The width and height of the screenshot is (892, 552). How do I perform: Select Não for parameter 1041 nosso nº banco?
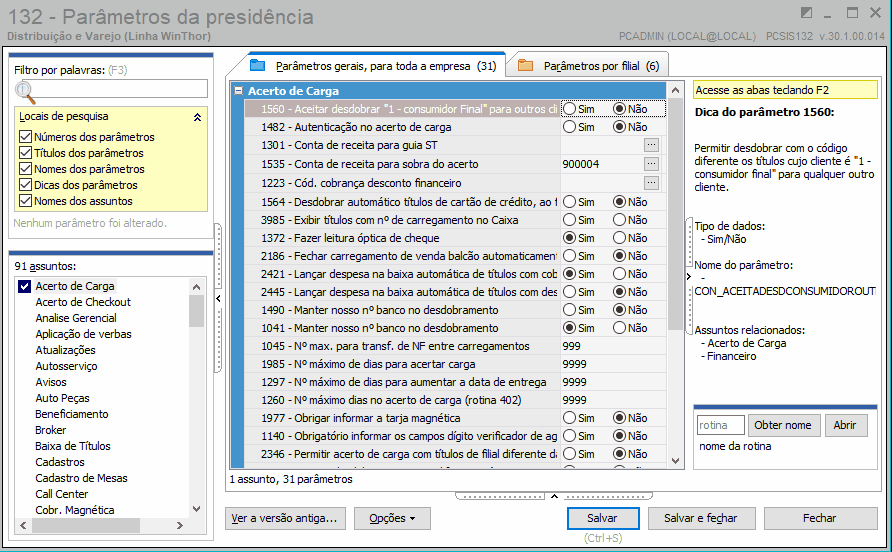(620, 328)
